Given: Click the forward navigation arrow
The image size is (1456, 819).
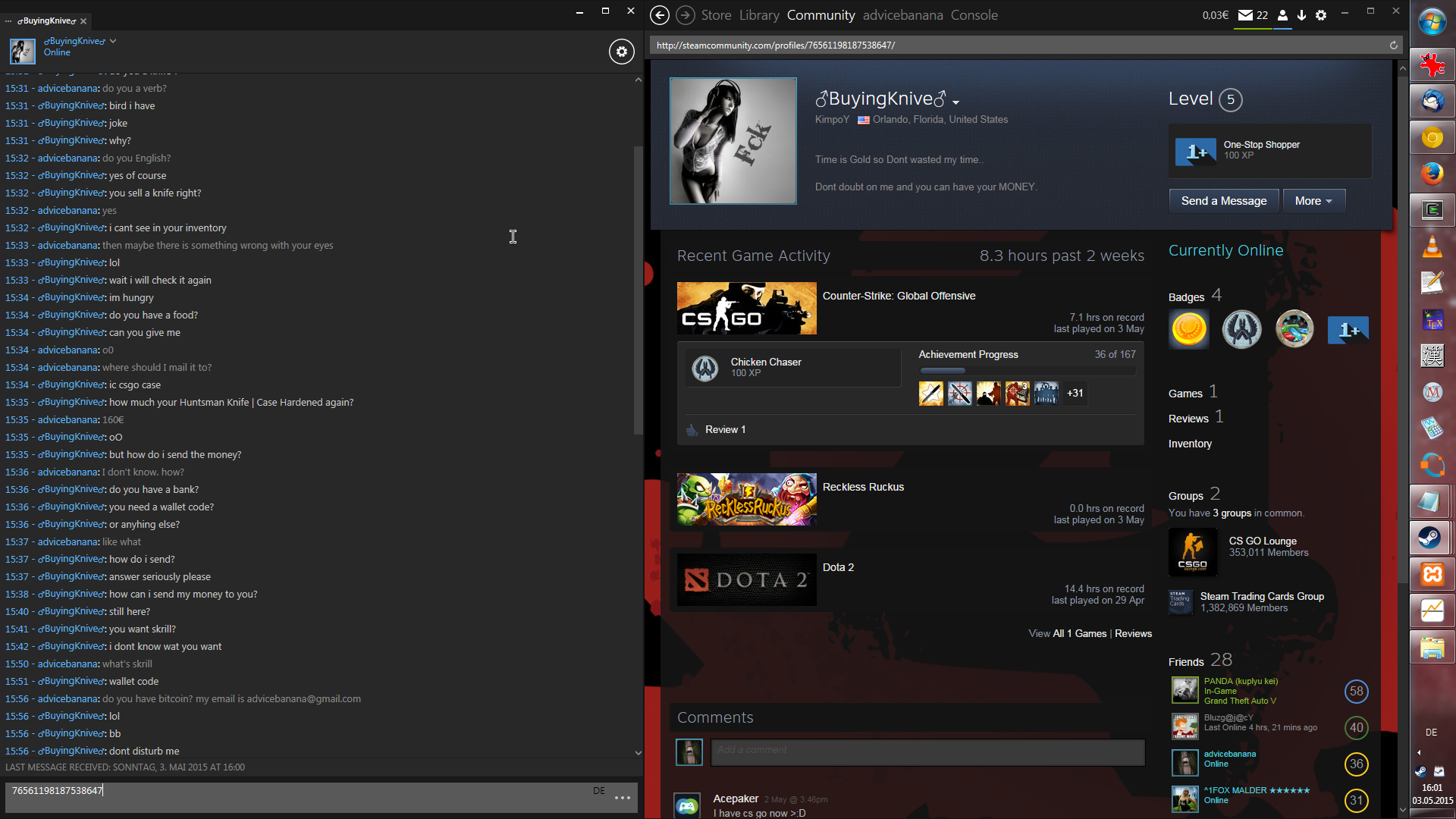Looking at the screenshot, I should pos(685,15).
